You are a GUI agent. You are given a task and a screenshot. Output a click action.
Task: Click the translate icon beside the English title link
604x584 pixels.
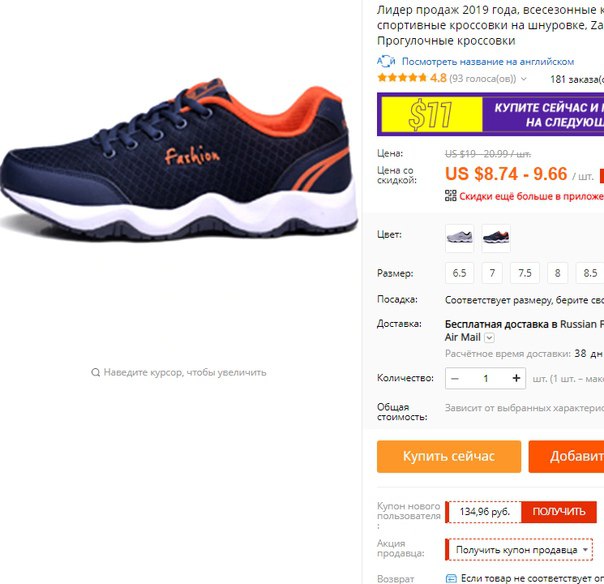[386, 61]
